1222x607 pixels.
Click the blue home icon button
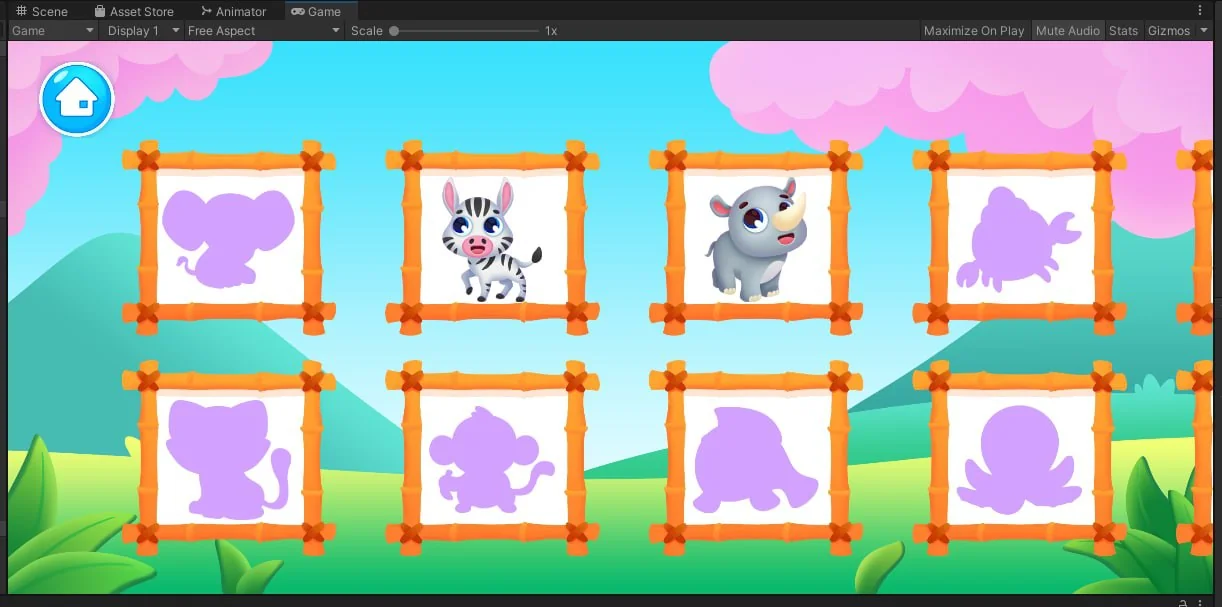(77, 99)
